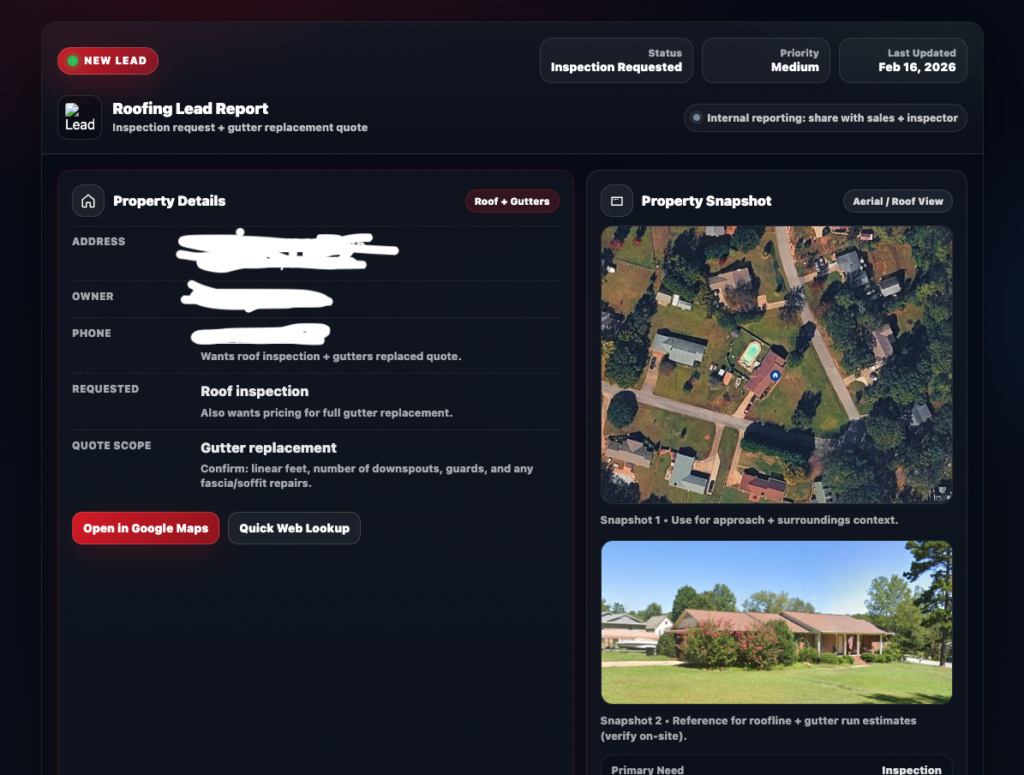Open the aerial property snapshot image
The height and width of the screenshot is (775, 1024).
pyautogui.click(x=776, y=364)
